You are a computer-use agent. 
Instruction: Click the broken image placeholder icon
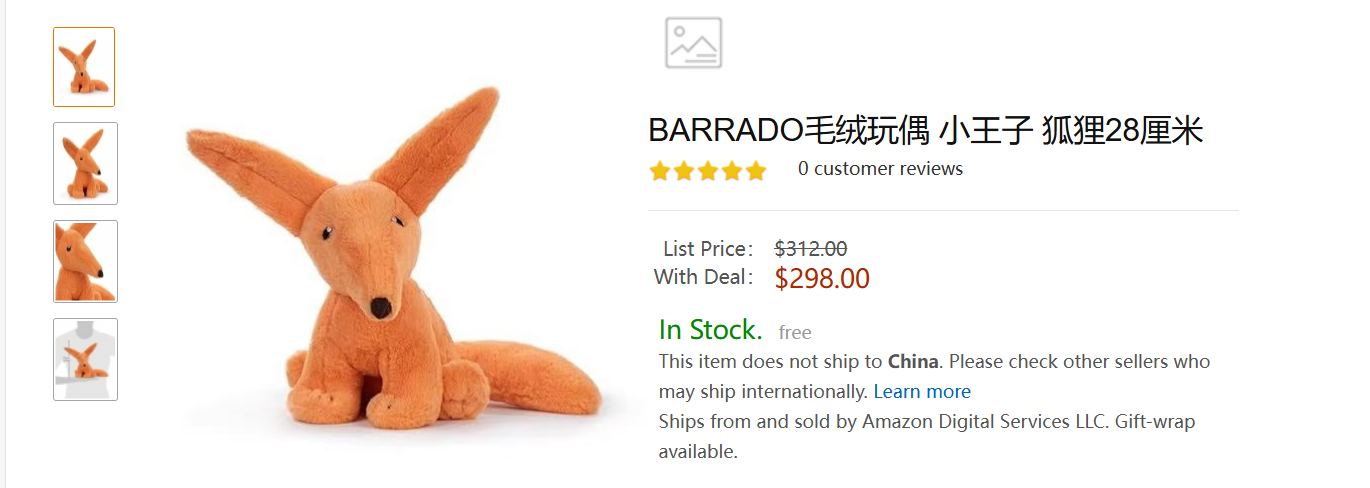pos(694,43)
